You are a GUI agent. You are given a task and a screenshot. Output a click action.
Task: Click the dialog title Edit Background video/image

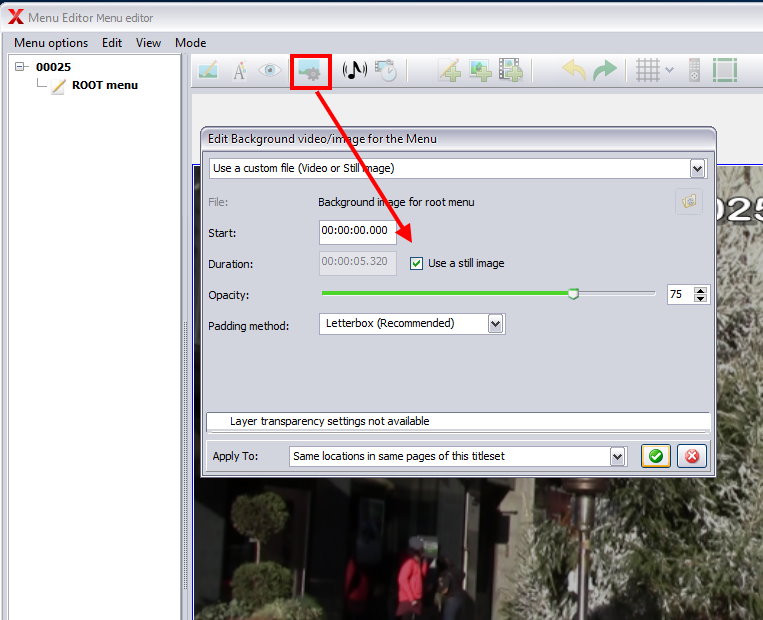point(322,139)
